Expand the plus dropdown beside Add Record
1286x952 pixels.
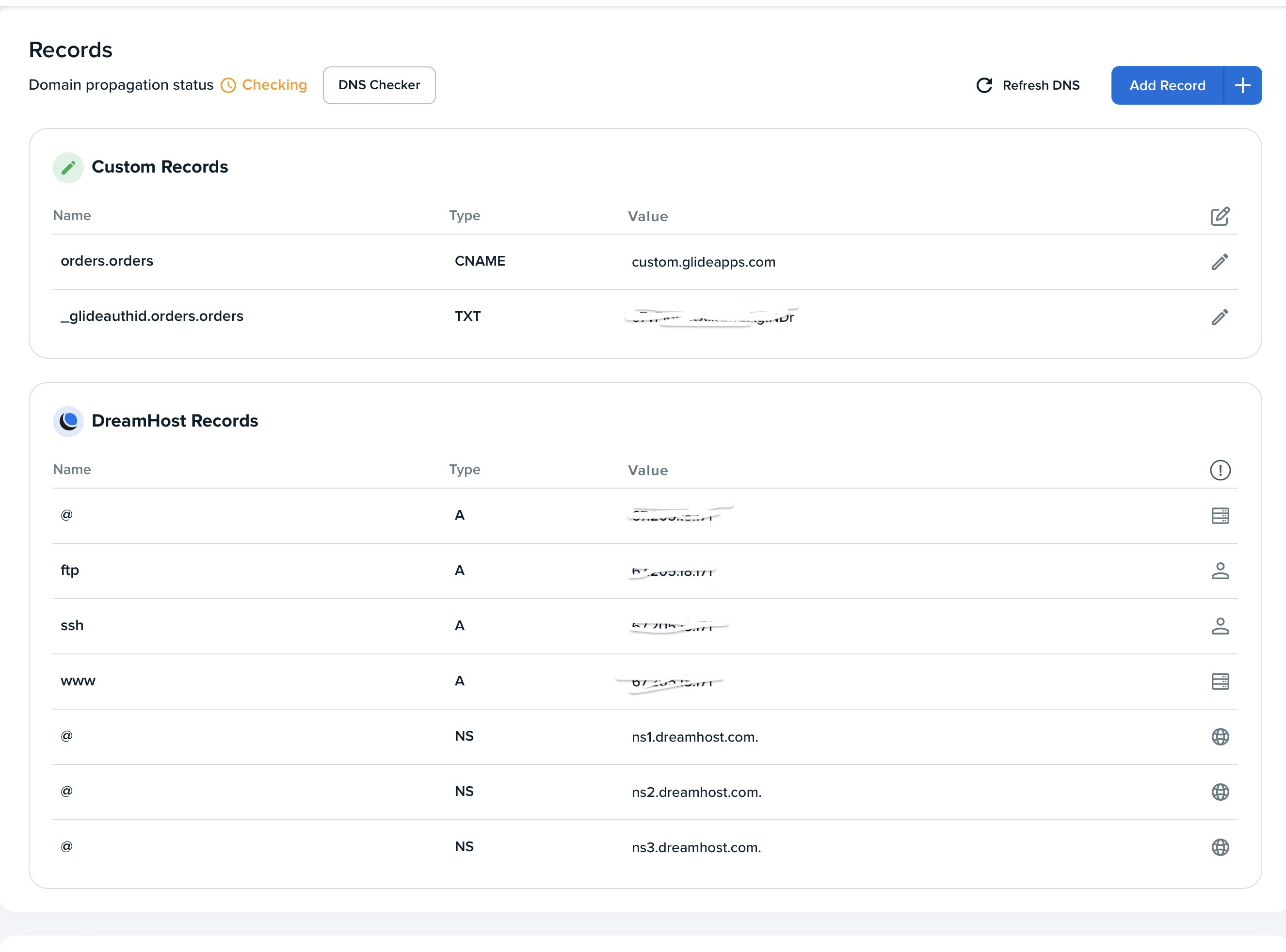(x=1242, y=85)
